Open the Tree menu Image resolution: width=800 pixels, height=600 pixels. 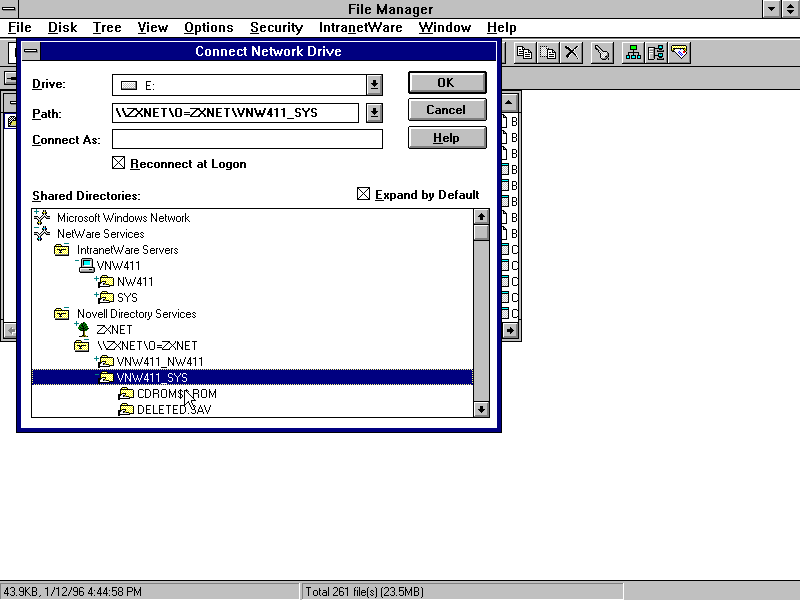pyautogui.click(x=107, y=28)
